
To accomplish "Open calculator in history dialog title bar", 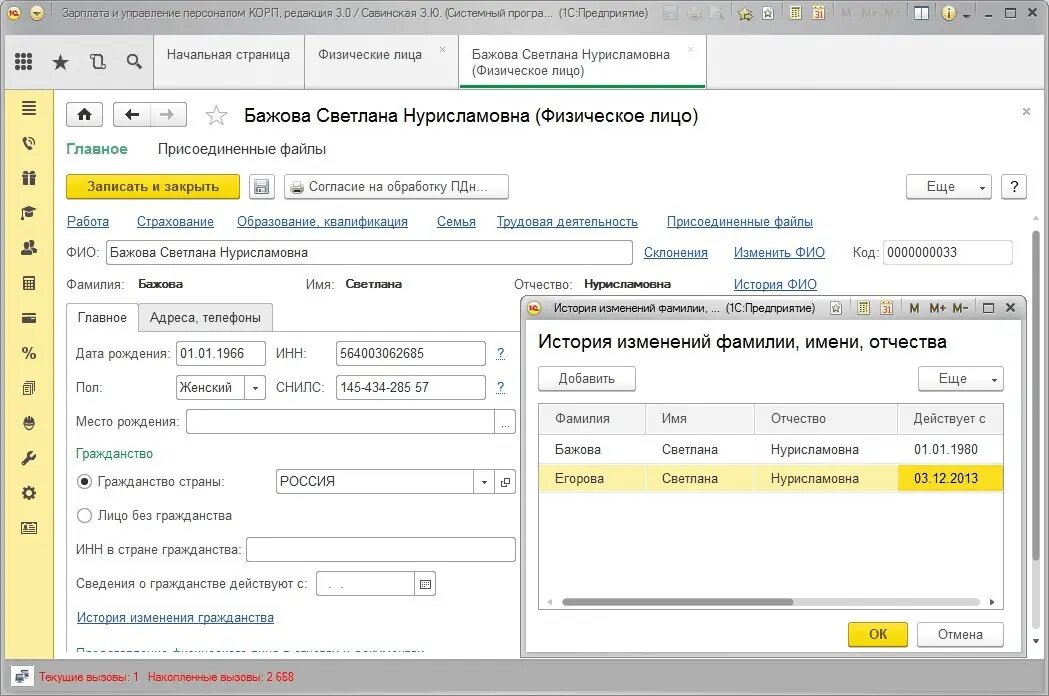I will tap(864, 308).
